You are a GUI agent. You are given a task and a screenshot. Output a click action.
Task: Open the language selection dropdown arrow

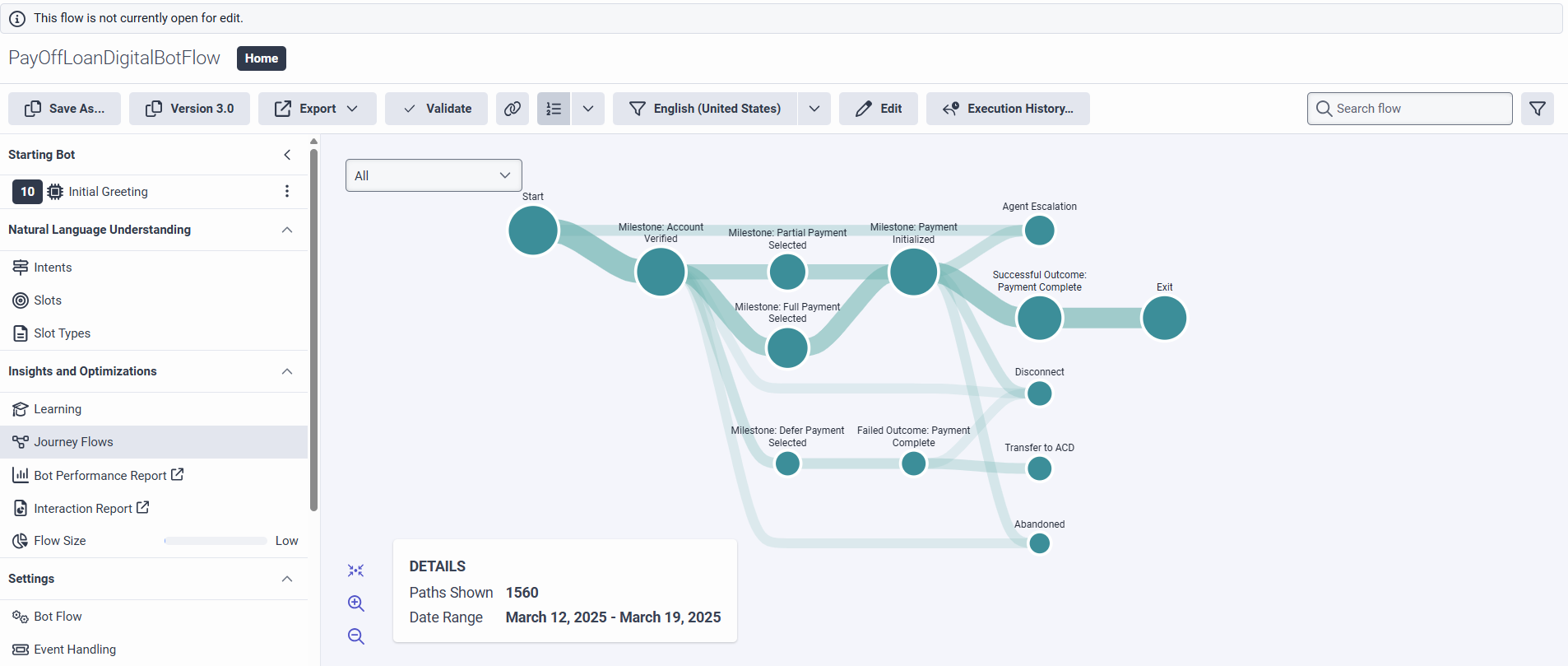coord(814,109)
